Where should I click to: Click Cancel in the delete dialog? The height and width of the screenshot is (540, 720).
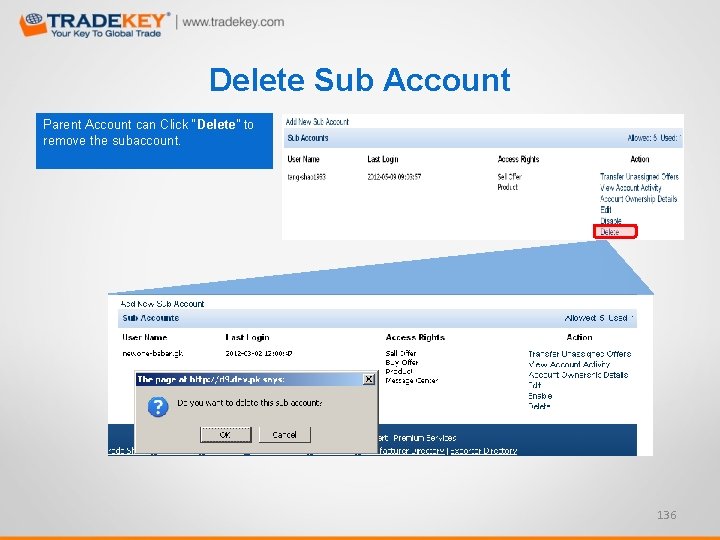click(285, 434)
